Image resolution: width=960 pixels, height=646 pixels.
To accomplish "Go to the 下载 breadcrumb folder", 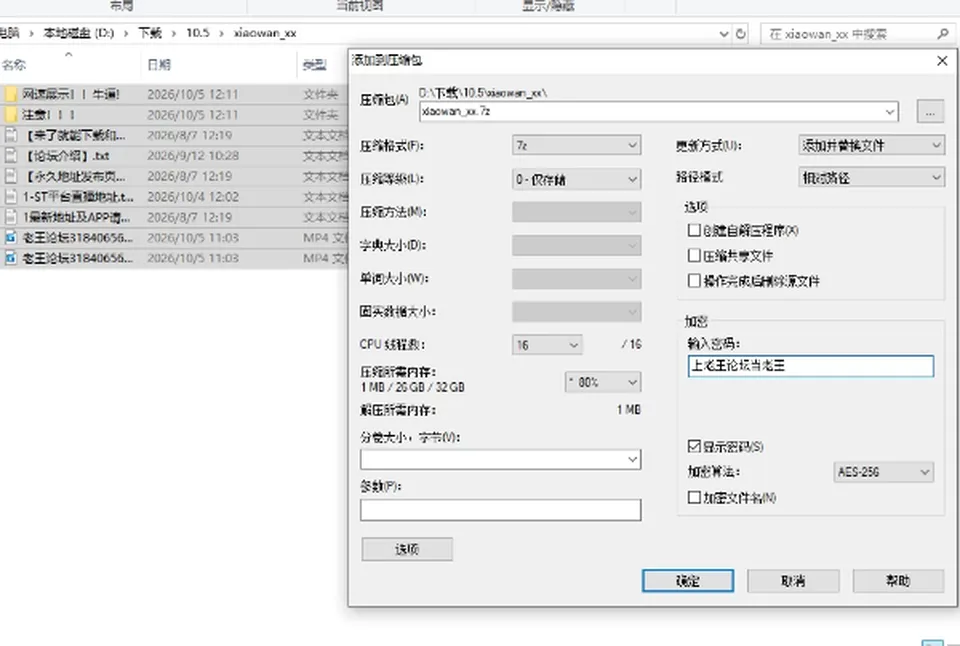I will point(149,33).
